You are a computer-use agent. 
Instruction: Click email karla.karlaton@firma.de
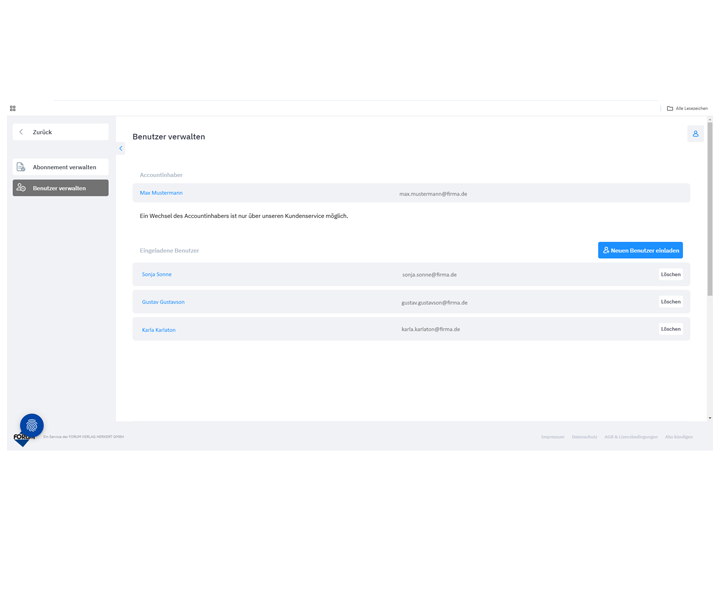(431, 329)
